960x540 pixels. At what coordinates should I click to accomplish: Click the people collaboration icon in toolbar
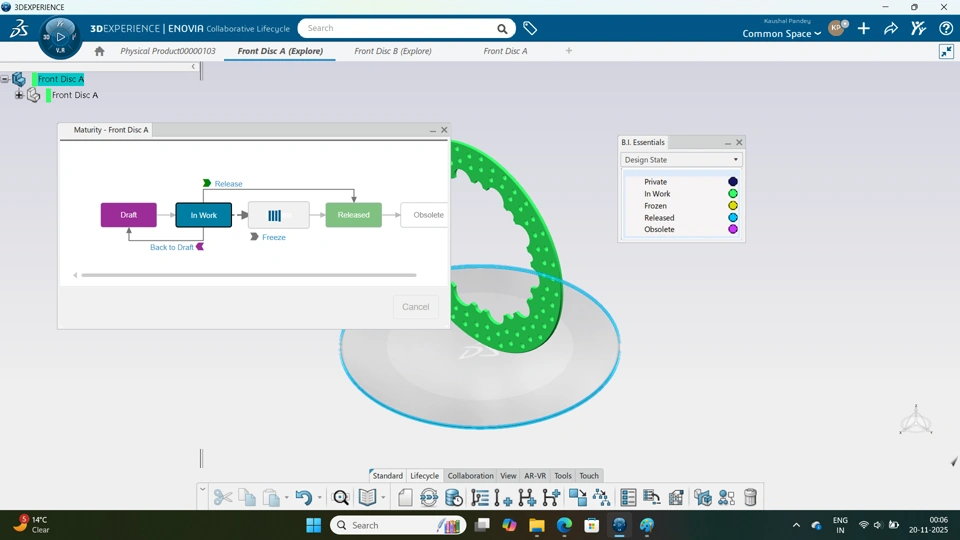pos(727,497)
